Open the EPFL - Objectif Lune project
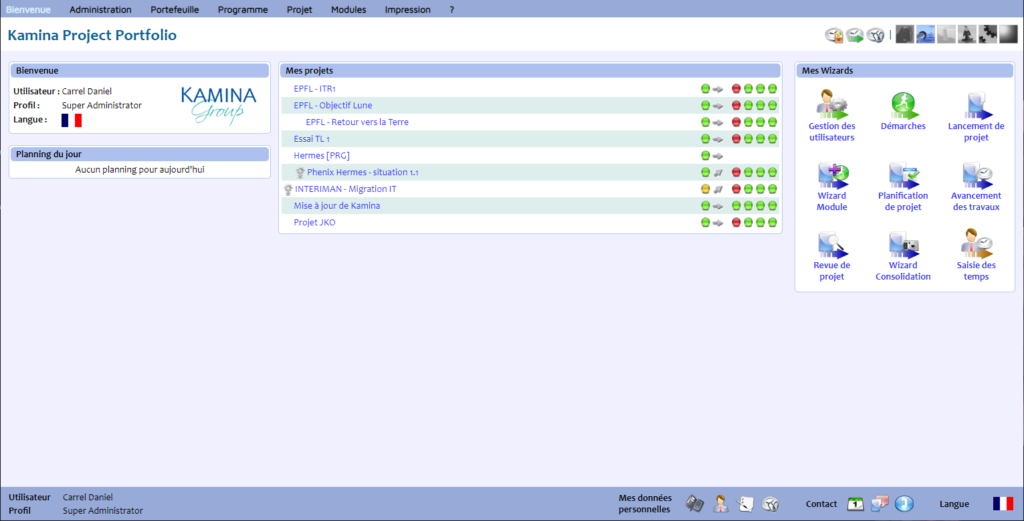The width and height of the screenshot is (1024, 521). click(x=333, y=105)
